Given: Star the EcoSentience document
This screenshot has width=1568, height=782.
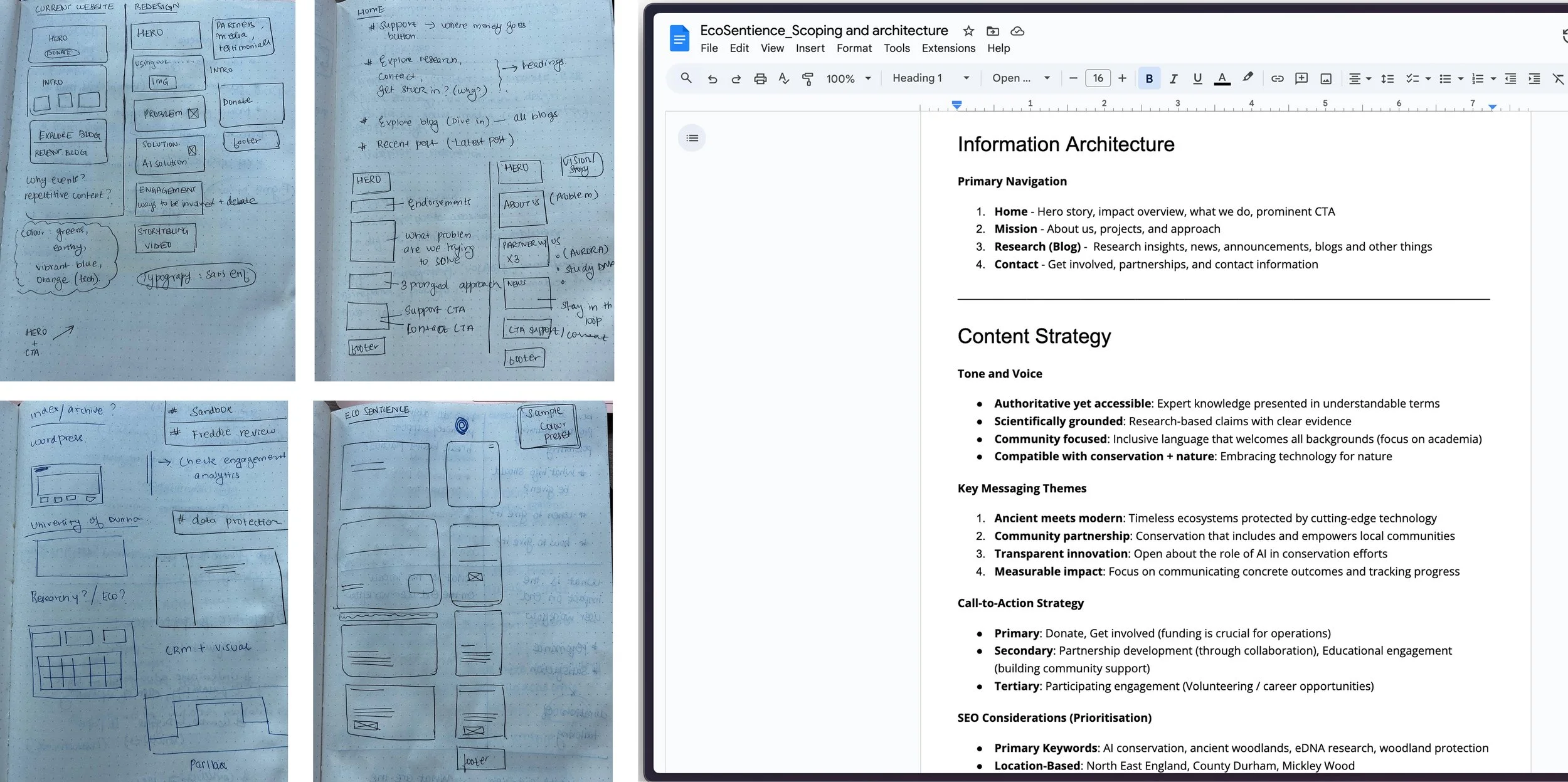Looking at the screenshot, I should [968, 31].
